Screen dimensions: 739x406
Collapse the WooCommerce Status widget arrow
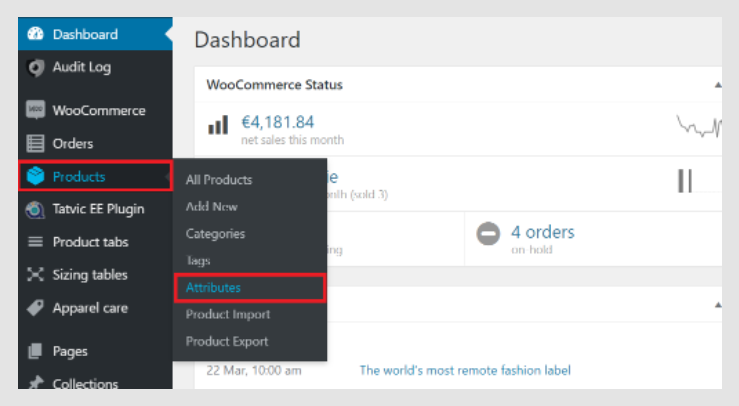tap(718, 85)
